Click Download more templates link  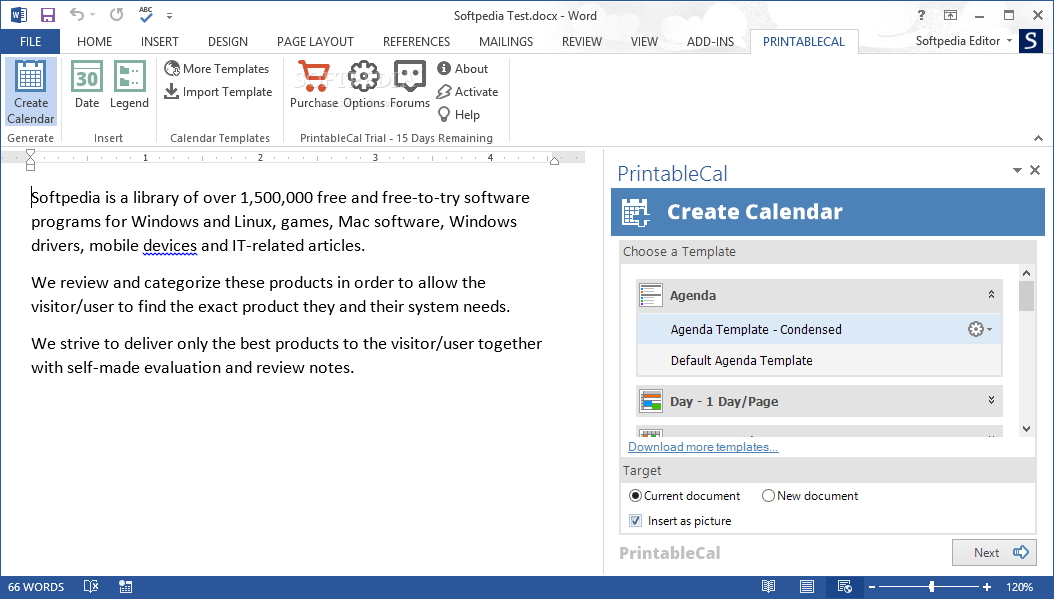[x=703, y=447]
